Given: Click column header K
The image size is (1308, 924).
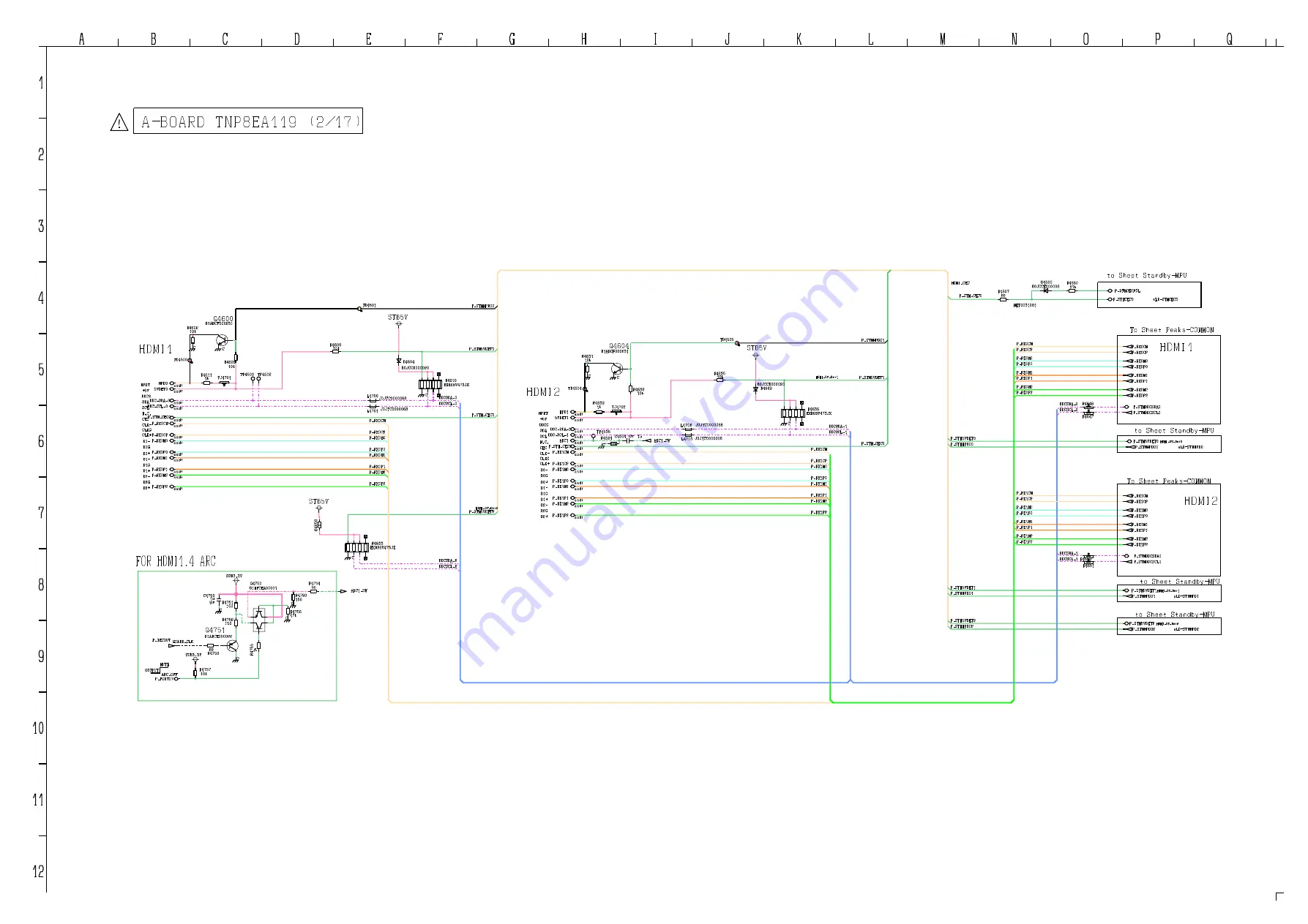Looking at the screenshot, I should tap(799, 39).
